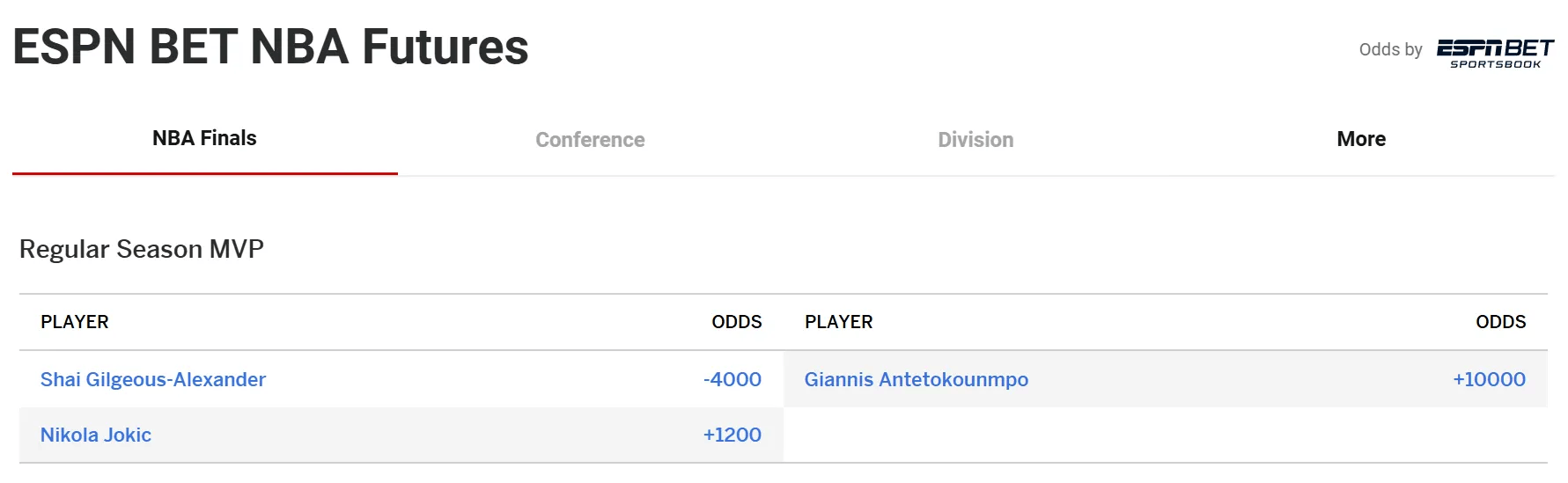This screenshot has width=1568, height=483.
Task: Open the Conference tab
Action: coord(590,140)
